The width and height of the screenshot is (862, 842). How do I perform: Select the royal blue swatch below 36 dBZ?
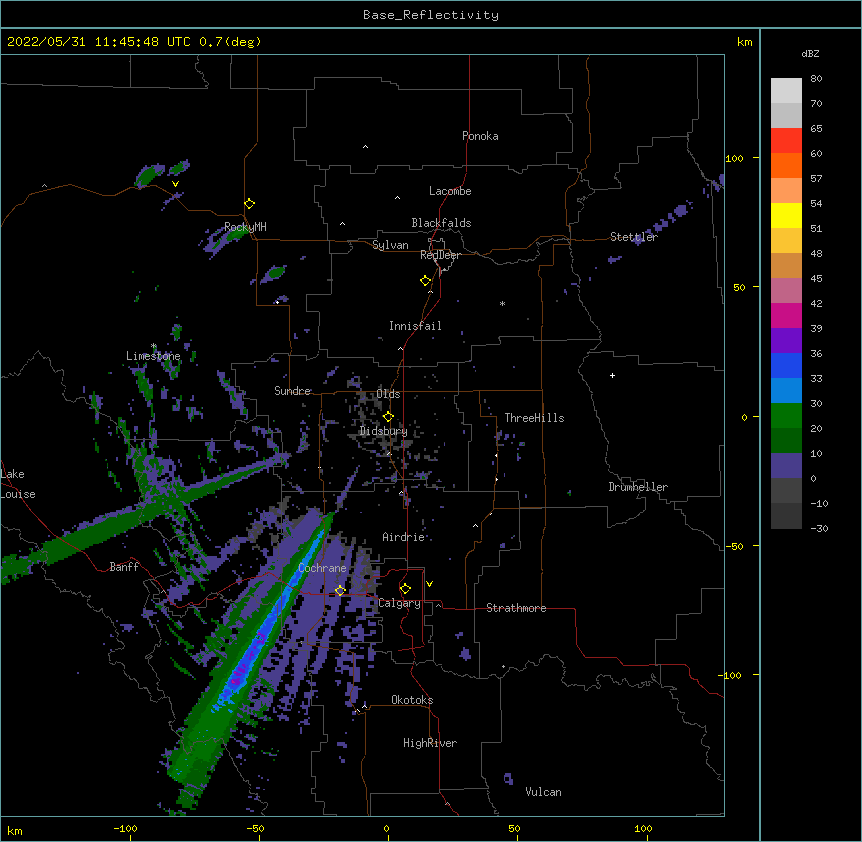point(786,365)
